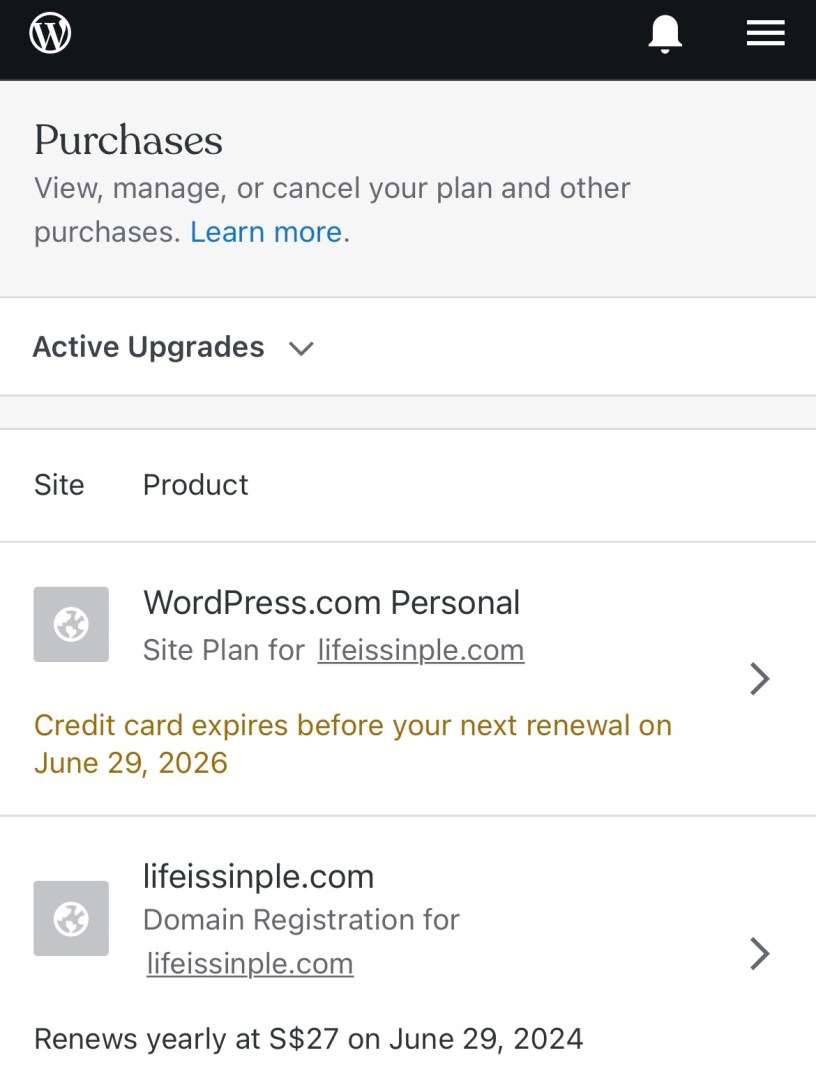Viewport: 816px width, 1085px height.
Task: Open WordPress.com Personal details via right chevron
Action: (x=760, y=679)
